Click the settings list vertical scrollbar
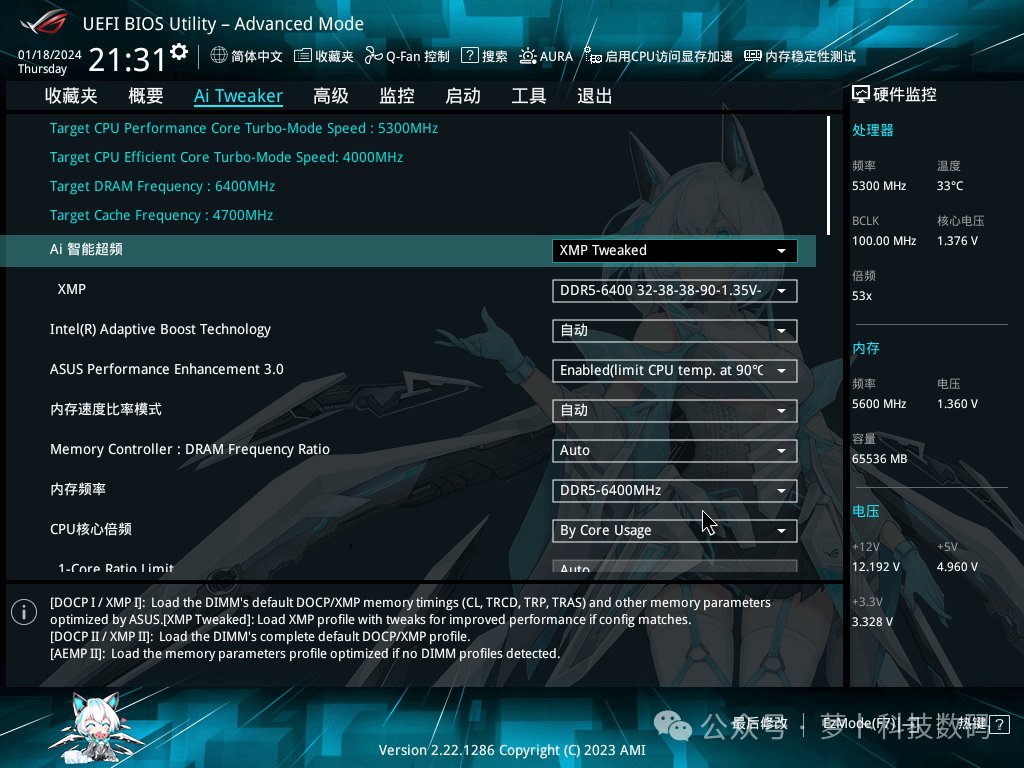1024x768 pixels. click(x=828, y=175)
